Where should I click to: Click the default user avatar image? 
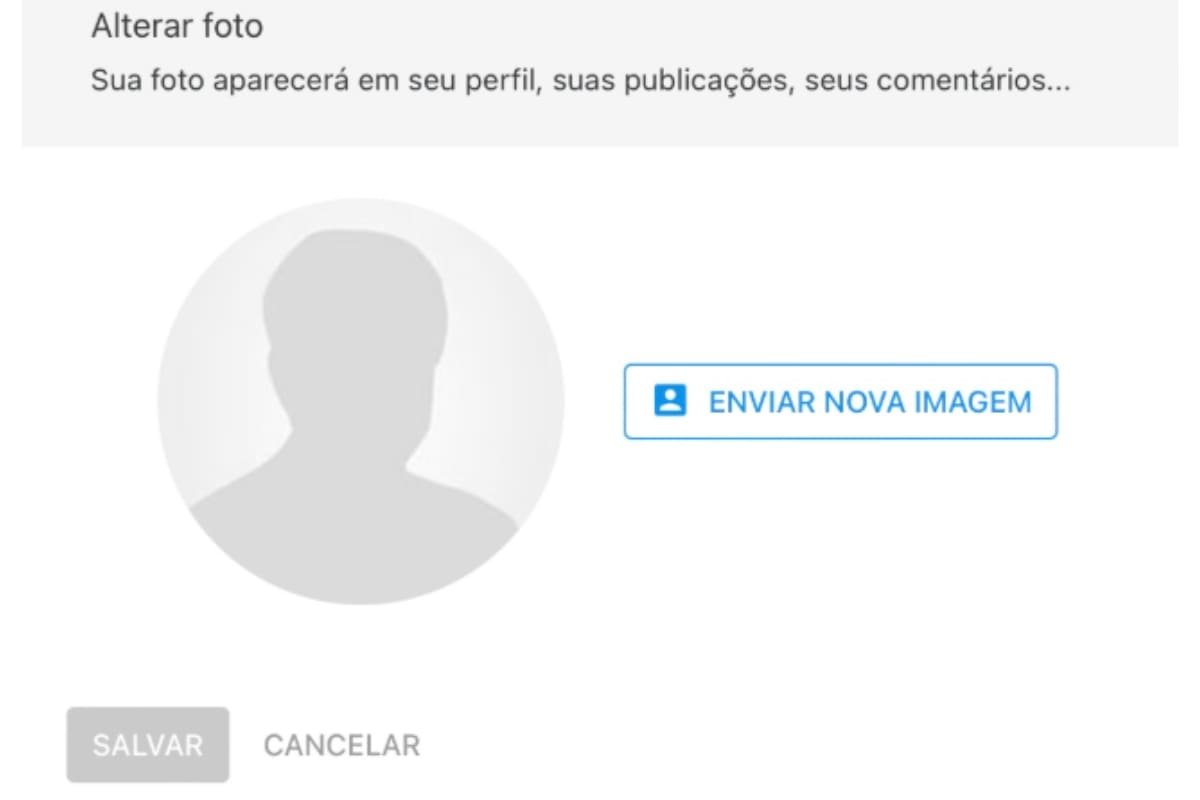[x=361, y=401]
